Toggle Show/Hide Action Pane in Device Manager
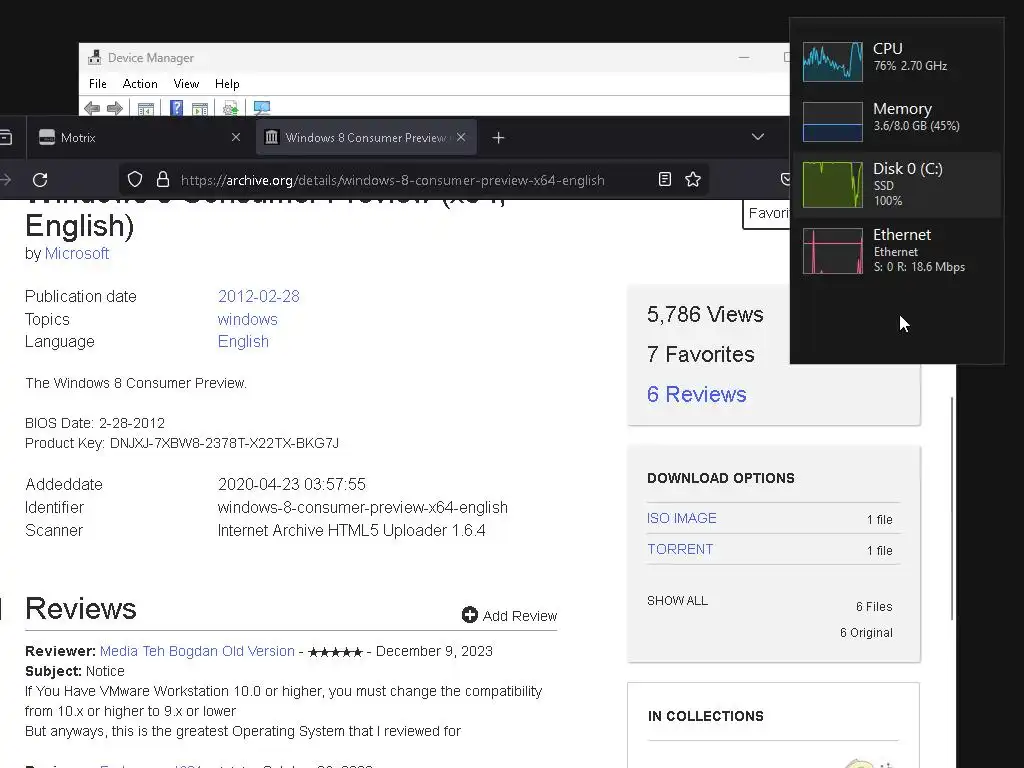Viewport: 1024px width, 768px height. (x=200, y=108)
